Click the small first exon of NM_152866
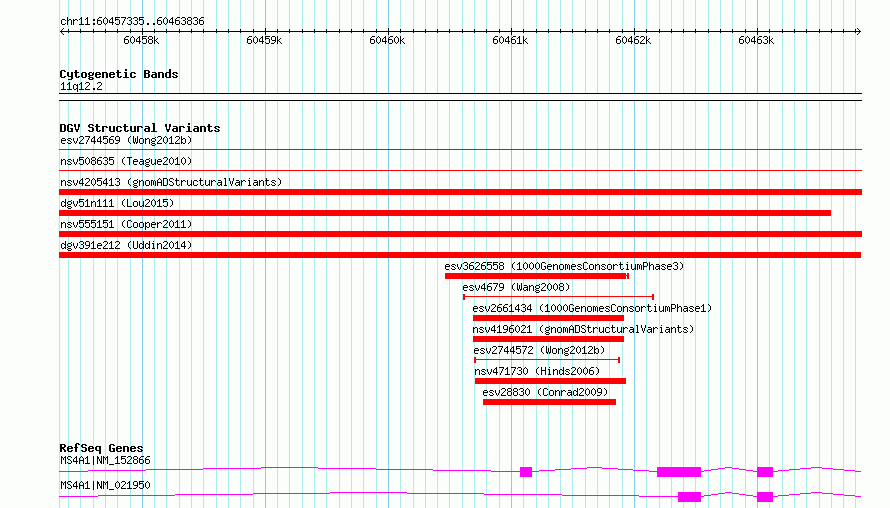The height and width of the screenshot is (508, 890). 526,472
